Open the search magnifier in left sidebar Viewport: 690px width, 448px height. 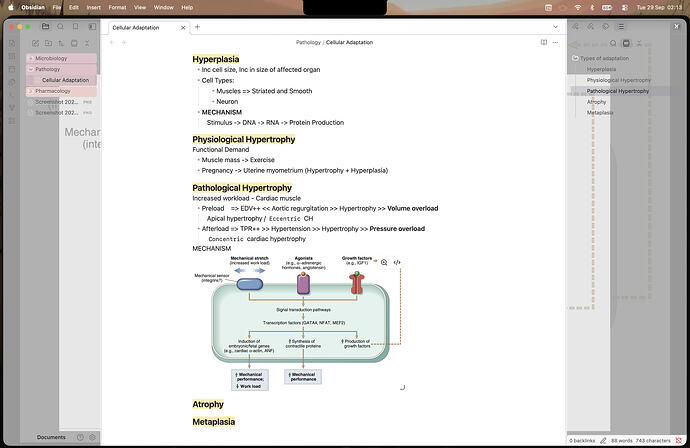60,26
